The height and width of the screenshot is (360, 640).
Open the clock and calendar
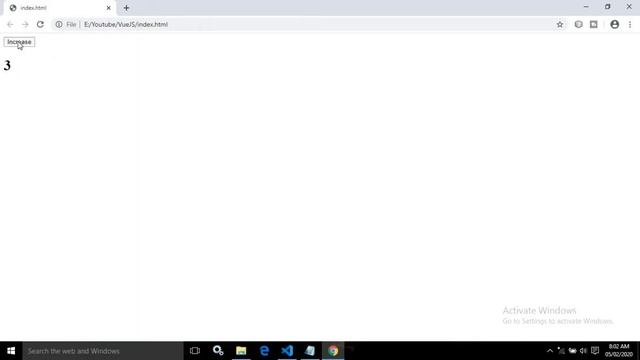(x=619, y=351)
